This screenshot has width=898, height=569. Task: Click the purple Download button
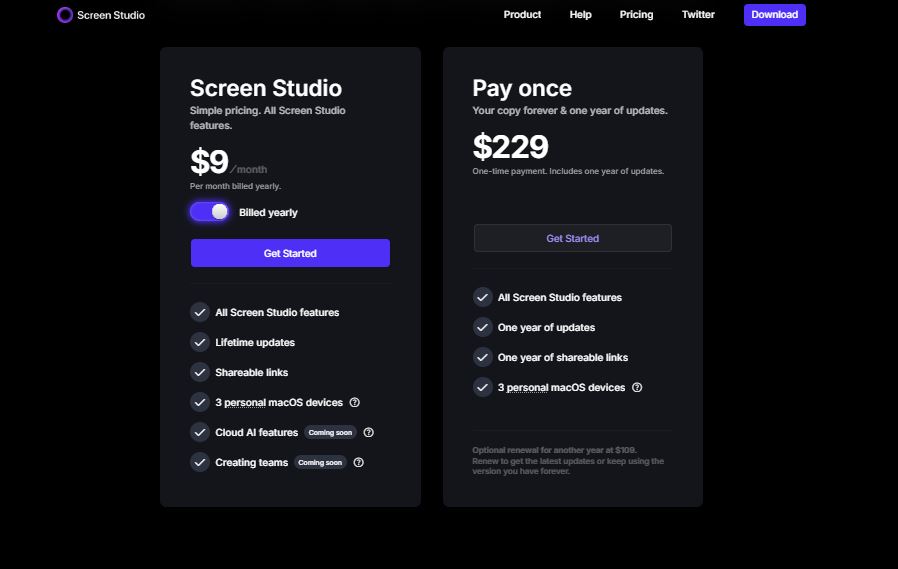(x=774, y=15)
